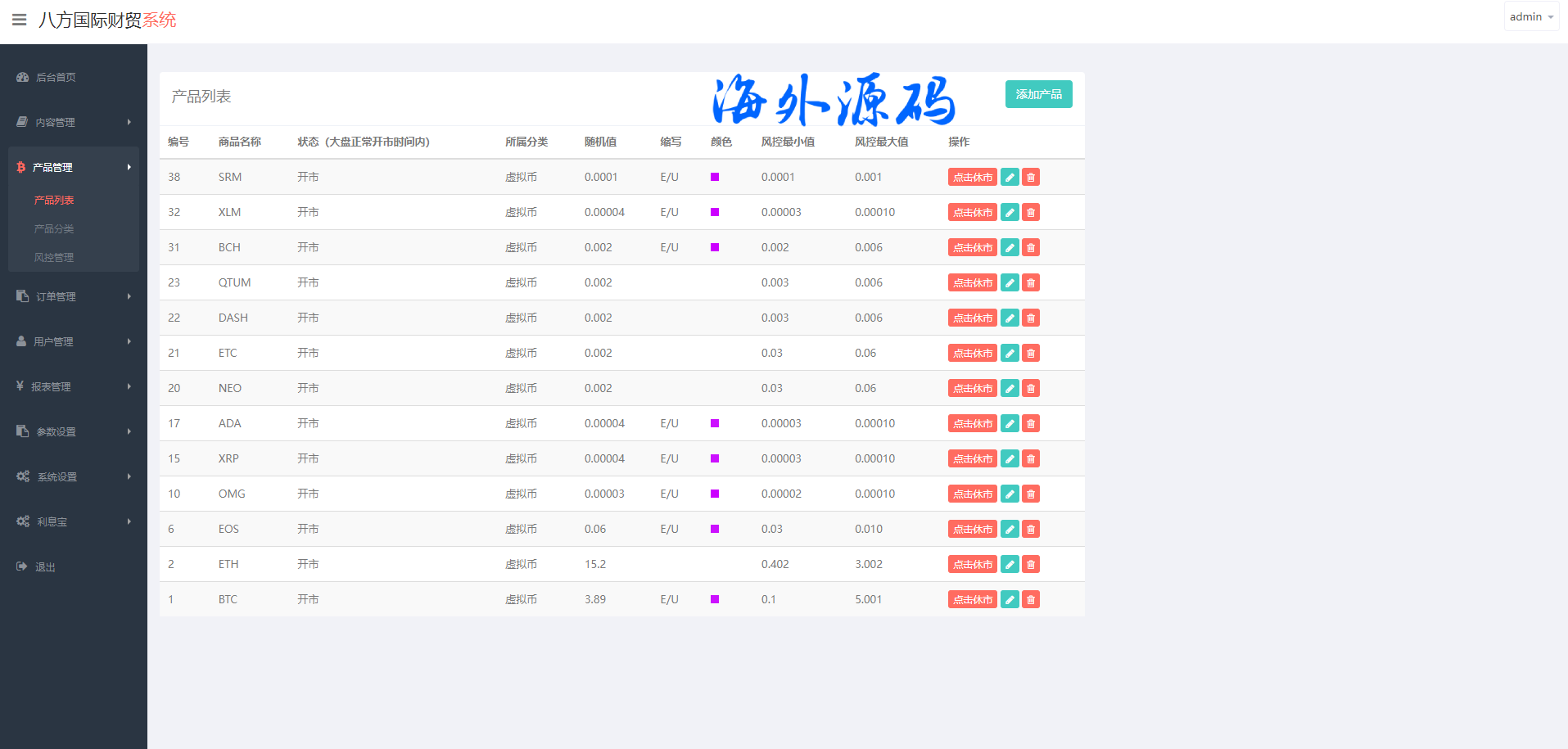The width and height of the screenshot is (1568, 749).
Task: Click edit pencil icon for ETH row
Action: pyautogui.click(x=1010, y=564)
